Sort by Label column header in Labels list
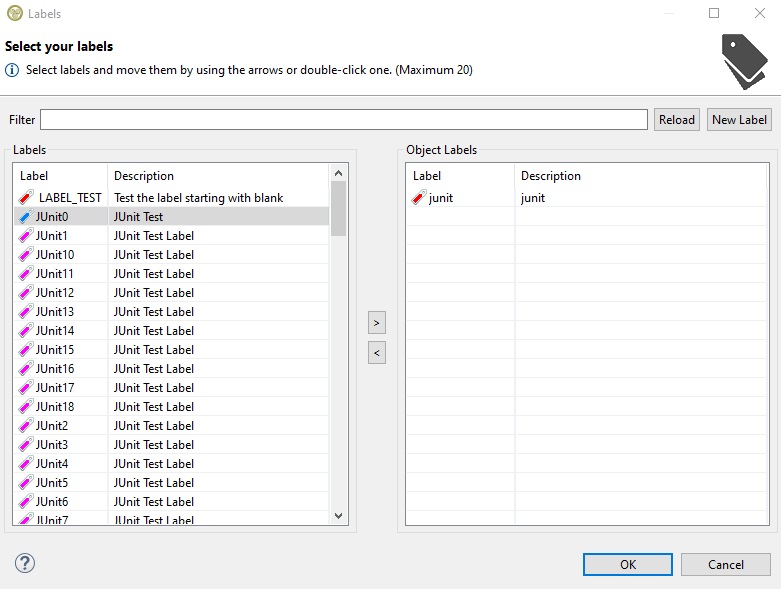 (x=58, y=176)
